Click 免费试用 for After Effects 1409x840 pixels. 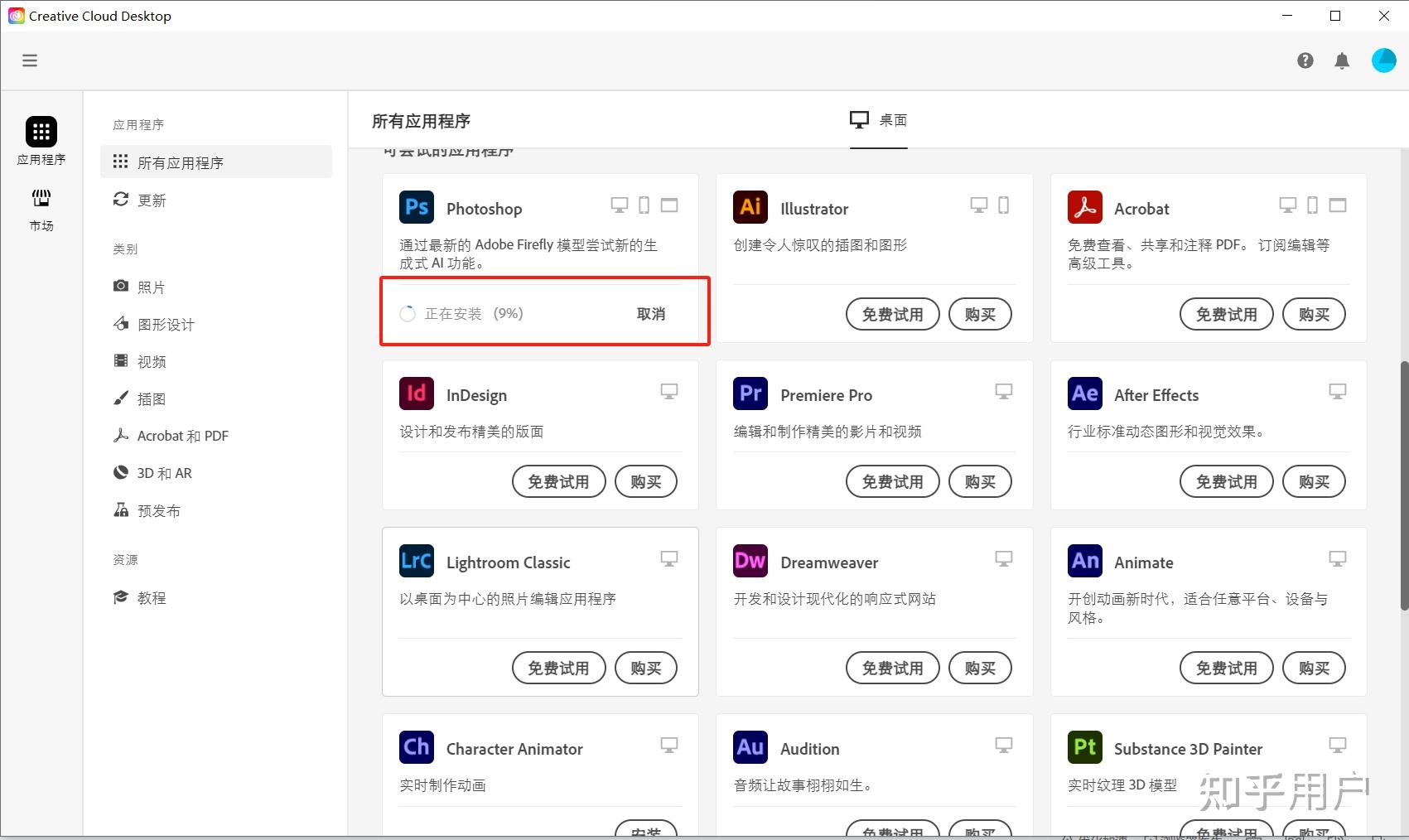point(1227,481)
